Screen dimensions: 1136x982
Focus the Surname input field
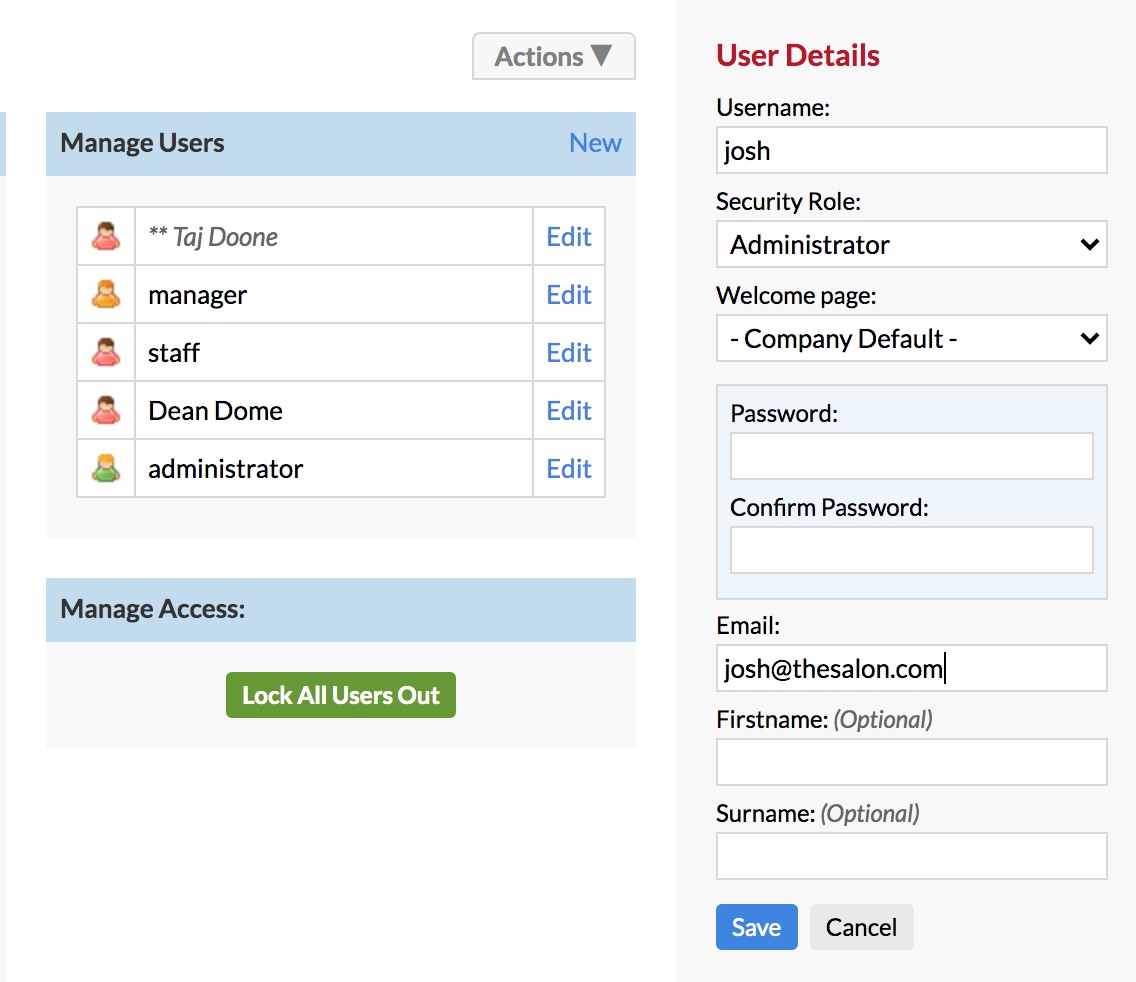point(911,856)
